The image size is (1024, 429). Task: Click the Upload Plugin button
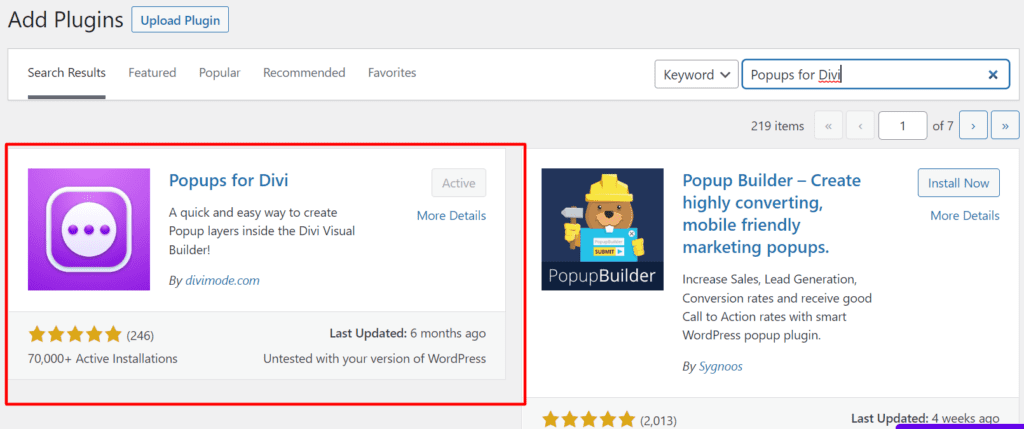(179, 19)
